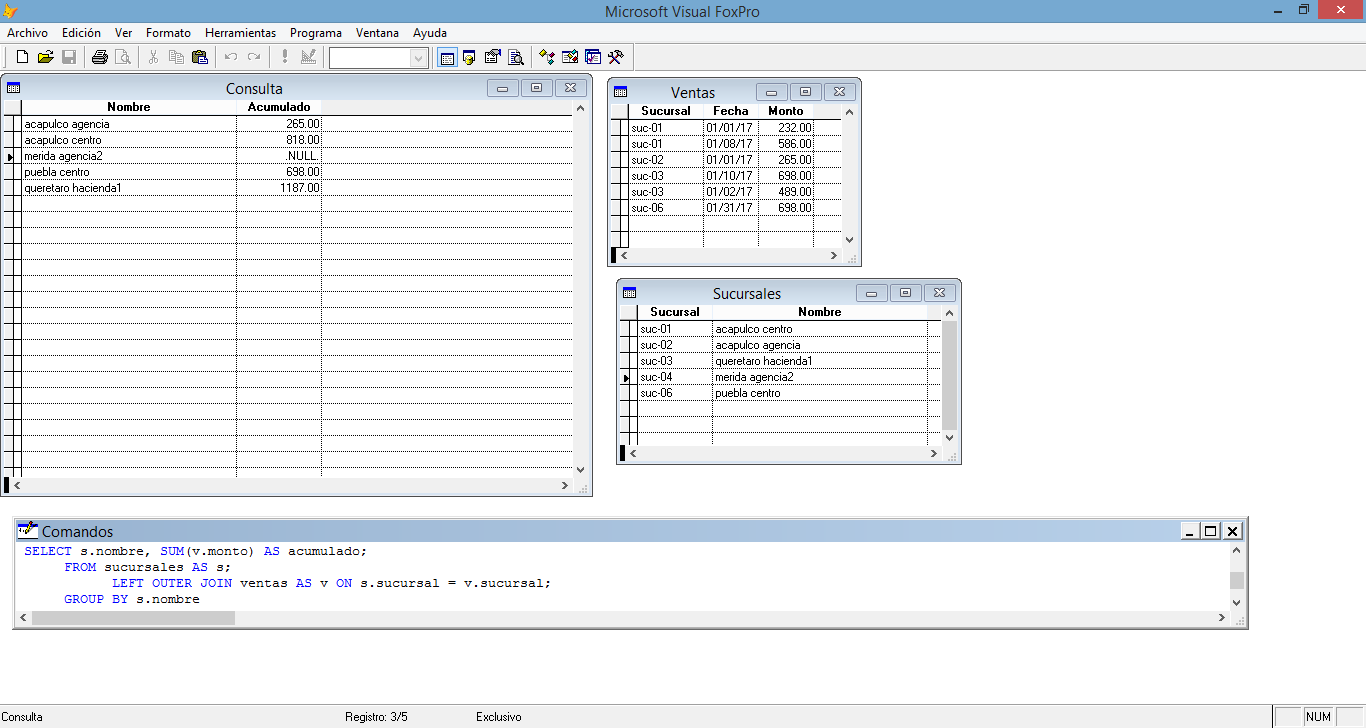The image size is (1366, 728).
Task: Open the Object Browser icon
Action: coord(570,58)
